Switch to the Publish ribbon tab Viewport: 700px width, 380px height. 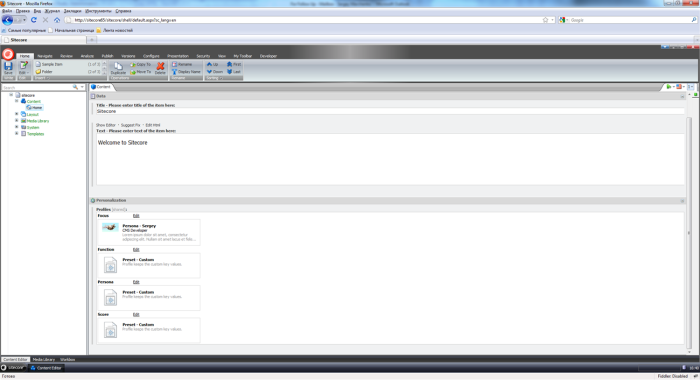tap(107, 56)
